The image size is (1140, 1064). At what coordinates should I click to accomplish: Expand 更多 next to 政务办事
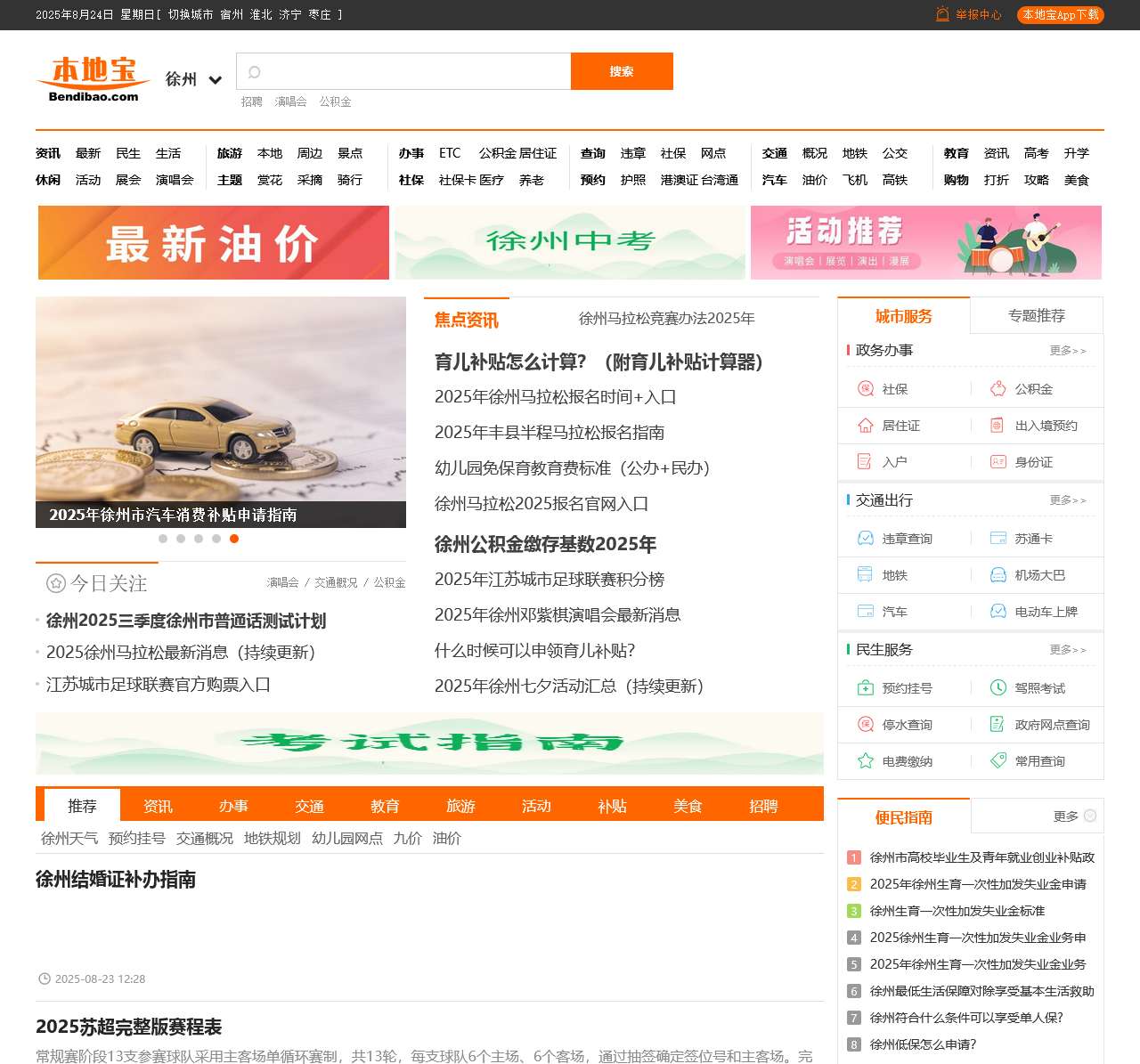(1069, 351)
